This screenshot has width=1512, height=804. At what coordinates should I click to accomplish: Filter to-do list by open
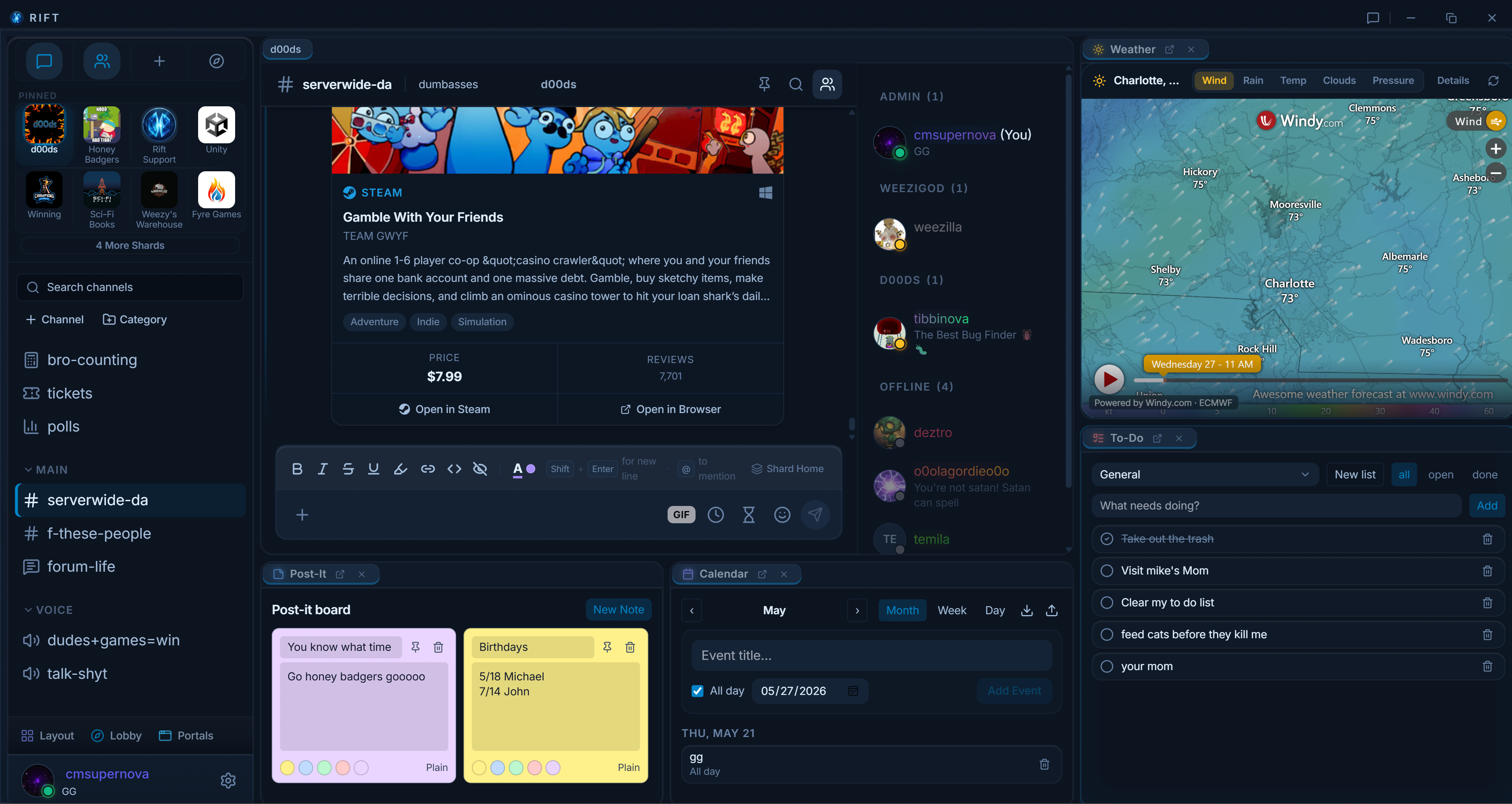click(1440, 474)
